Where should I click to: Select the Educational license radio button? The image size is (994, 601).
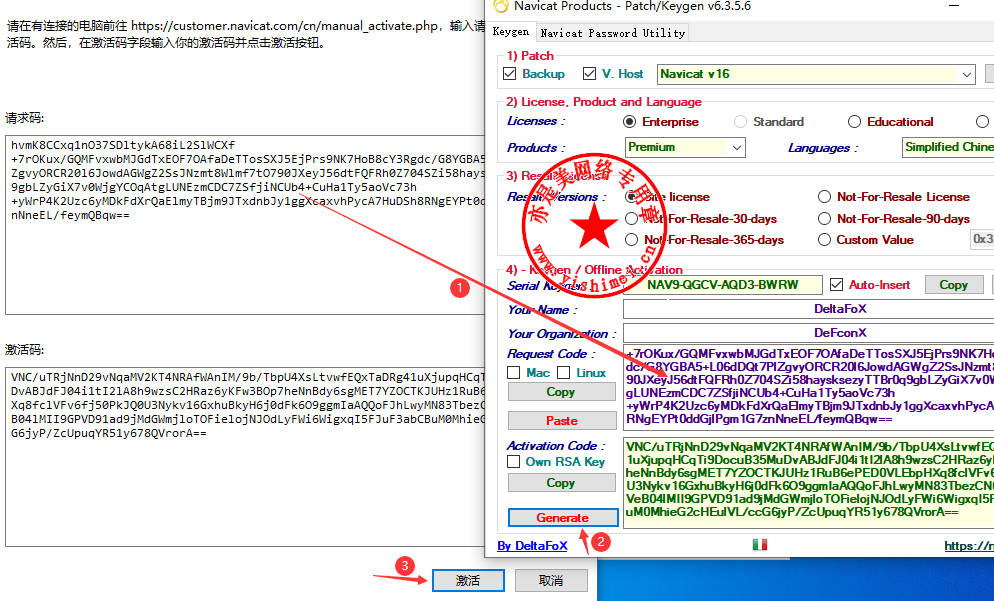pyautogui.click(x=855, y=122)
